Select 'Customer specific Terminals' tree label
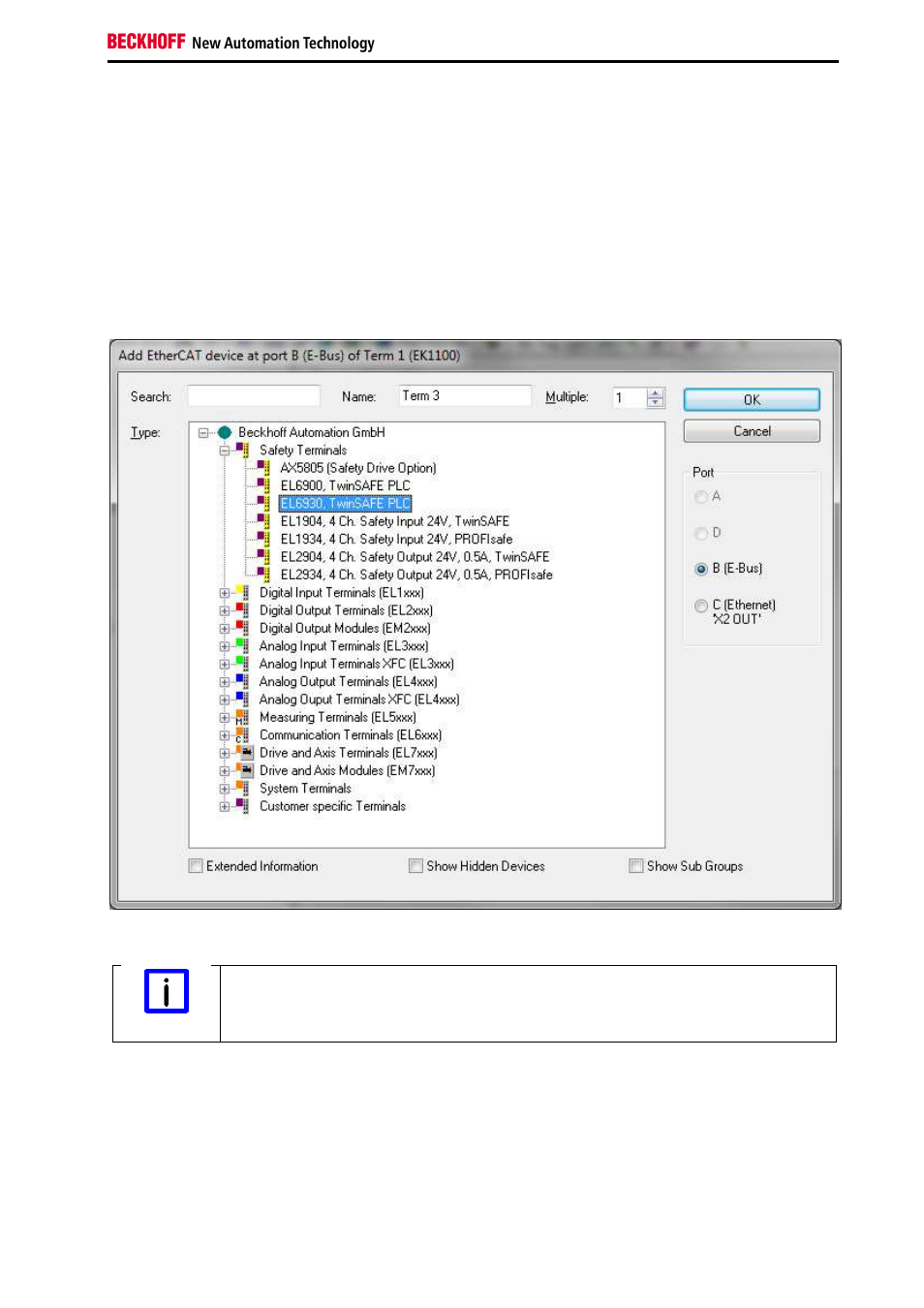The image size is (924, 1308). pyautogui.click(x=332, y=806)
